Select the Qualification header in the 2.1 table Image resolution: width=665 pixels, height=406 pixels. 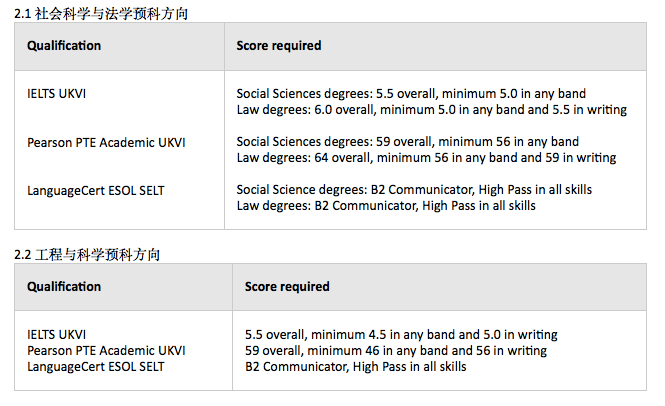point(64,46)
